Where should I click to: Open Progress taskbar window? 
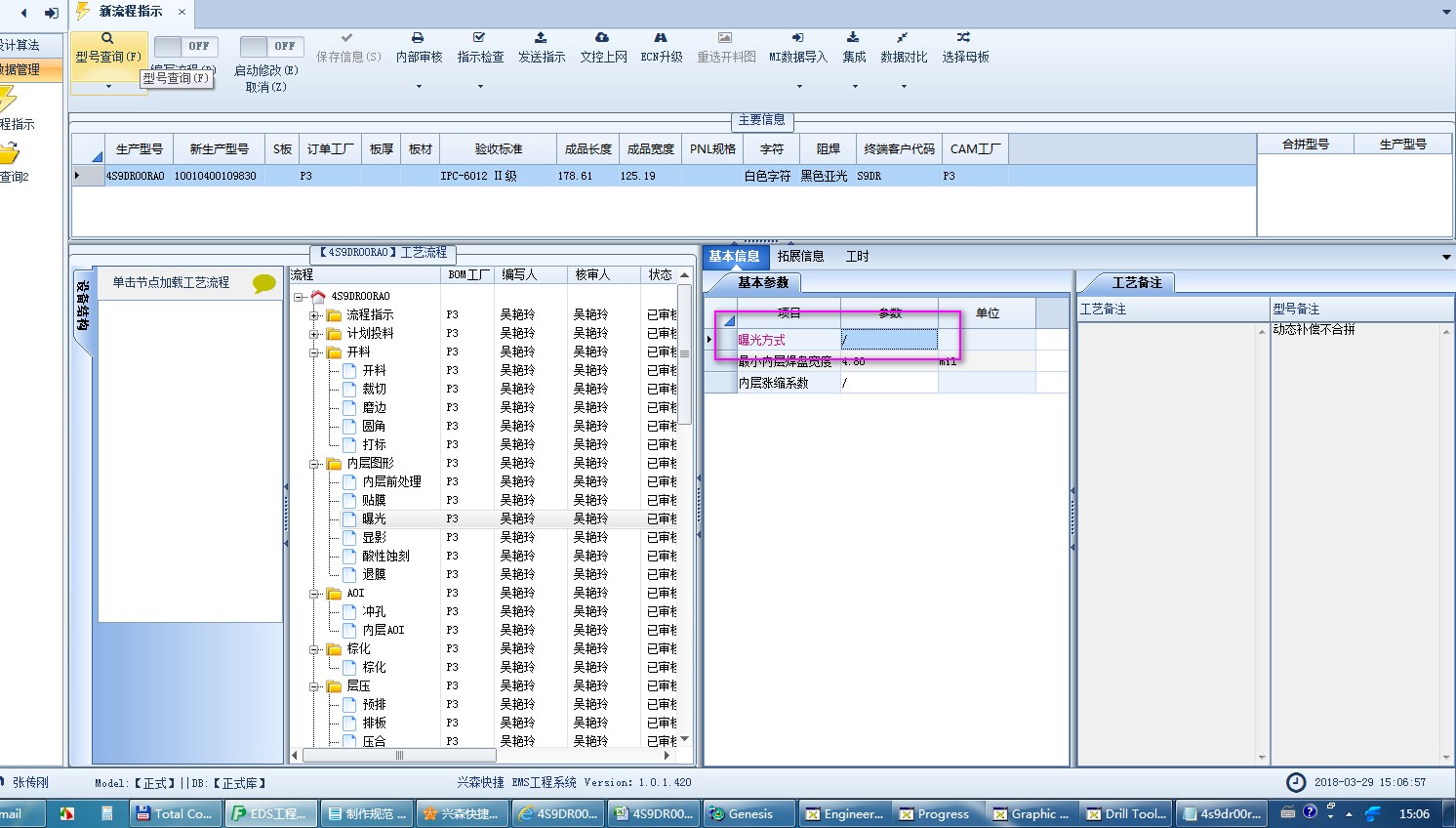pyautogui.click(x=935, y=813)
